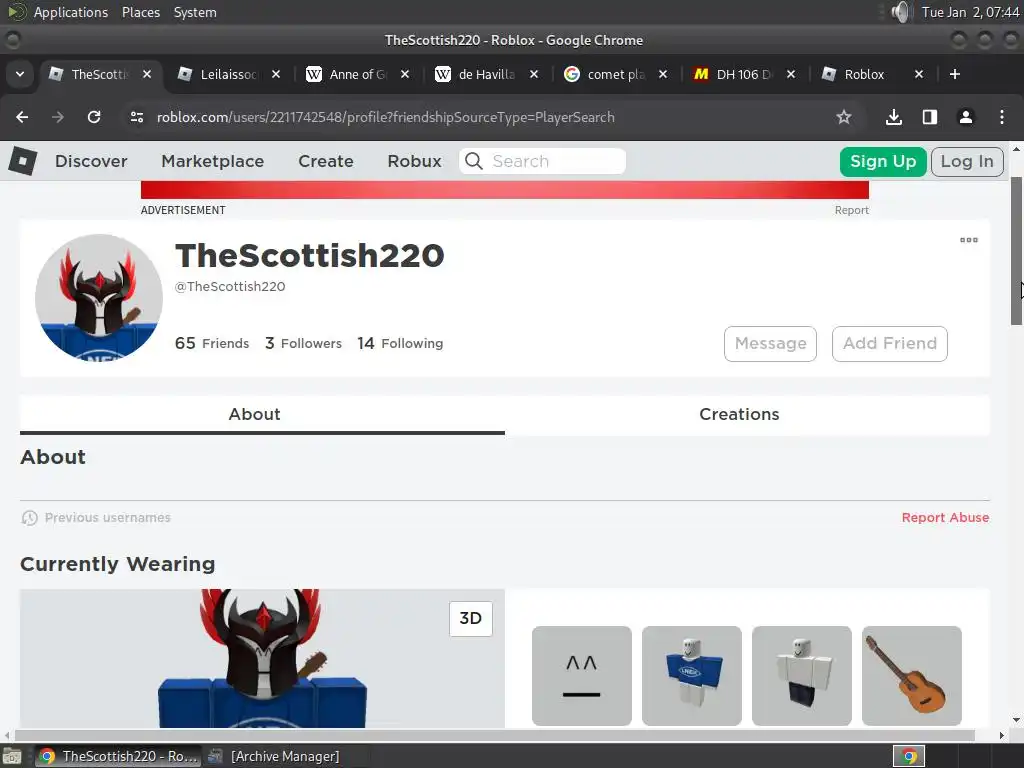Screen dimensions: 1024x768
Task: Open Create in Roblox navigation
Action: click(x=326, y=161)
